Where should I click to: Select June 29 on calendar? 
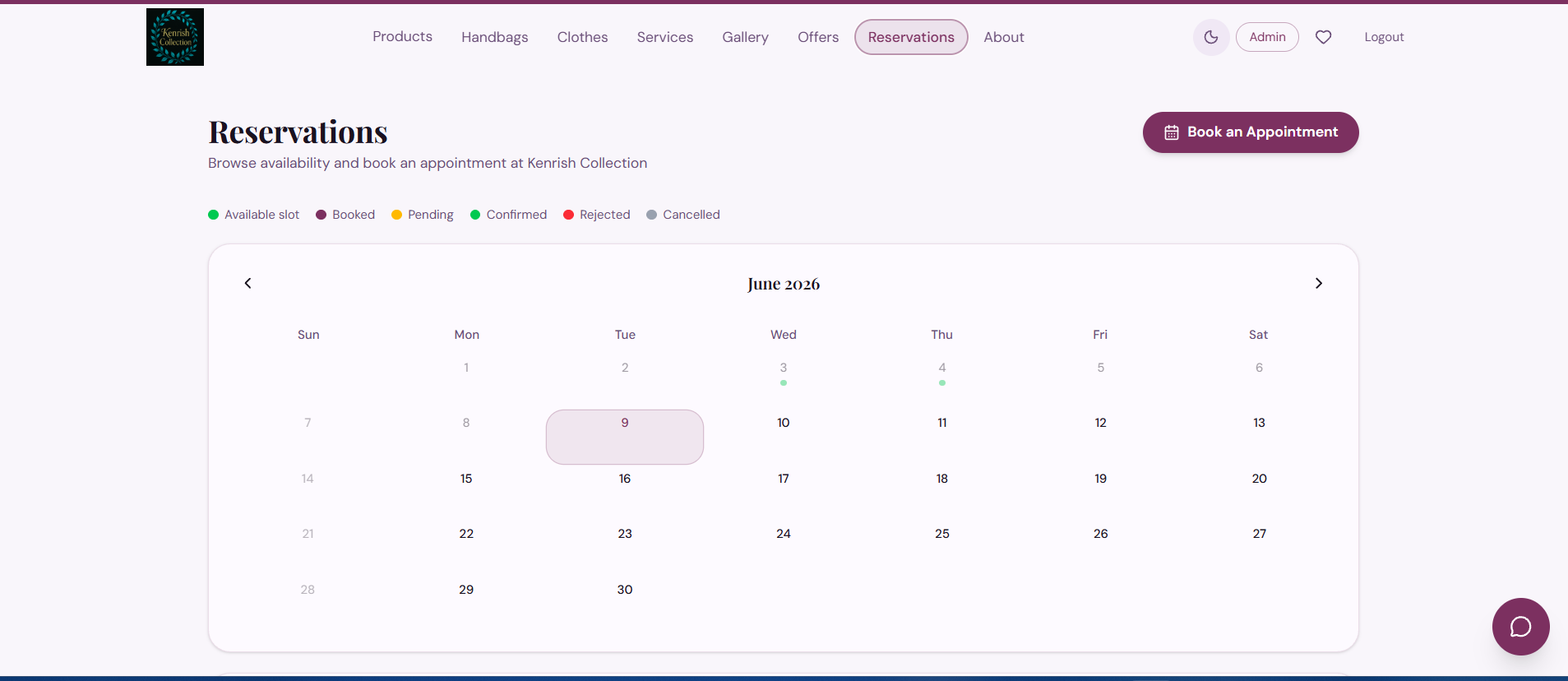[x=466, y=603]
